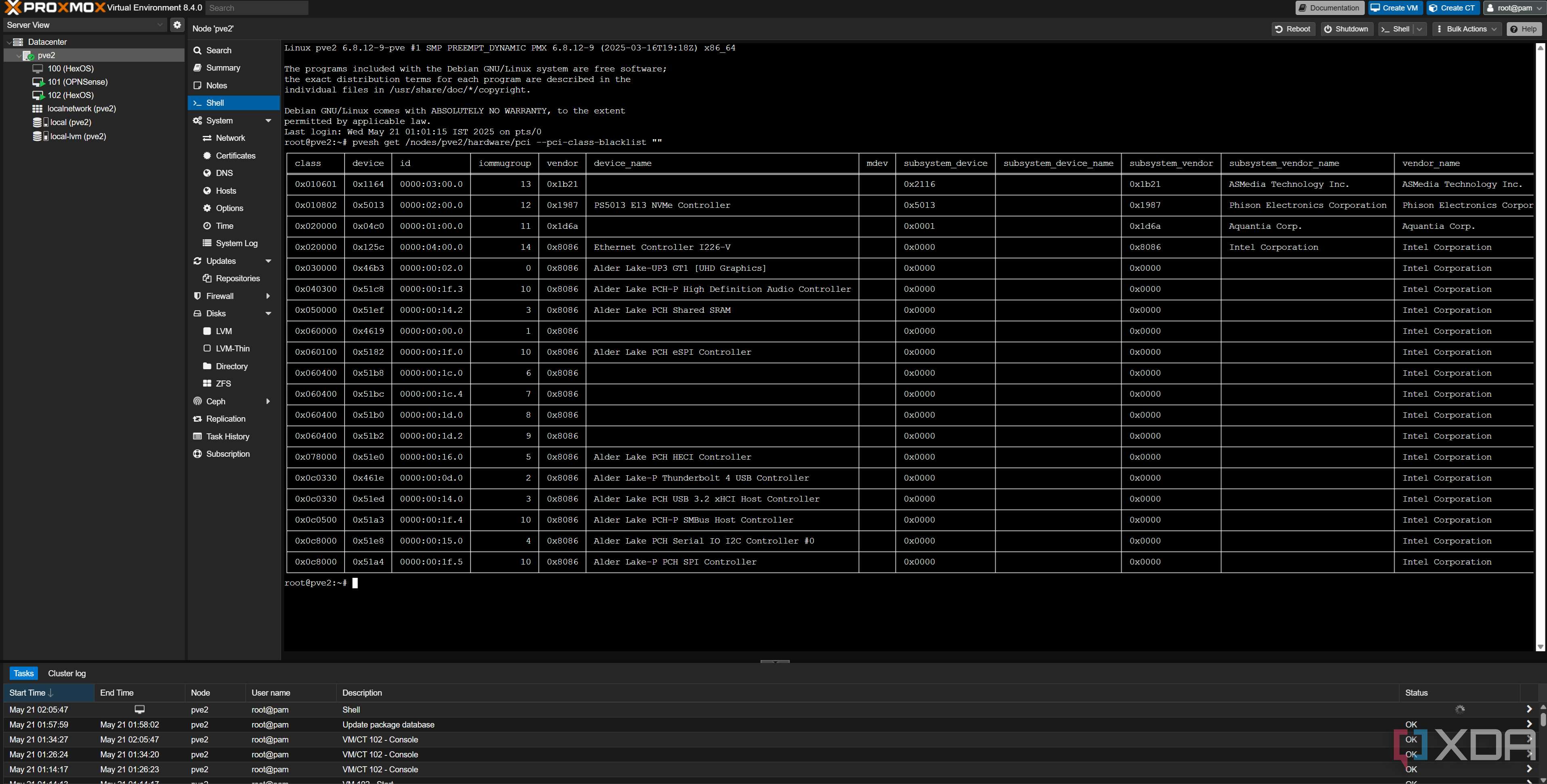Click the Hosts globe icon
This screenshot has height=784, width=1547.
pyautogui.click(x=207, y=190)
